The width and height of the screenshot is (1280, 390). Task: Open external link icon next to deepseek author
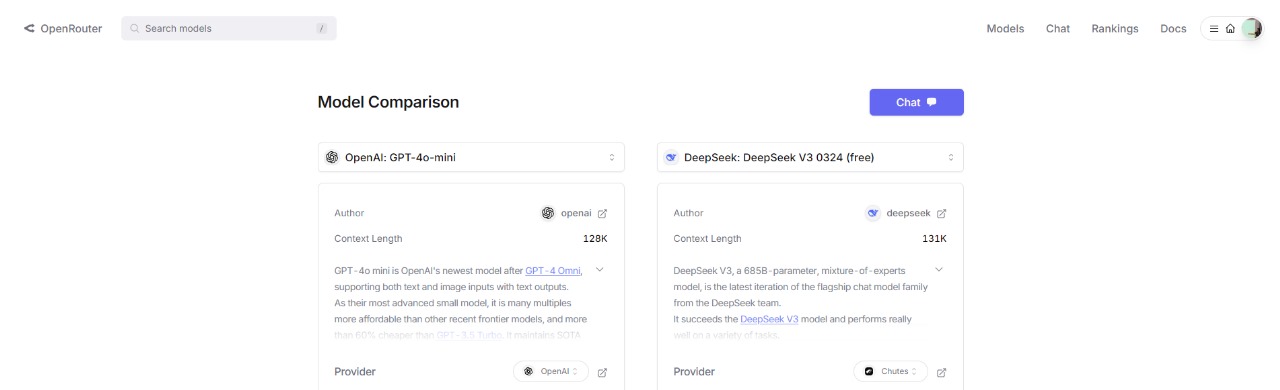[941, 213]
